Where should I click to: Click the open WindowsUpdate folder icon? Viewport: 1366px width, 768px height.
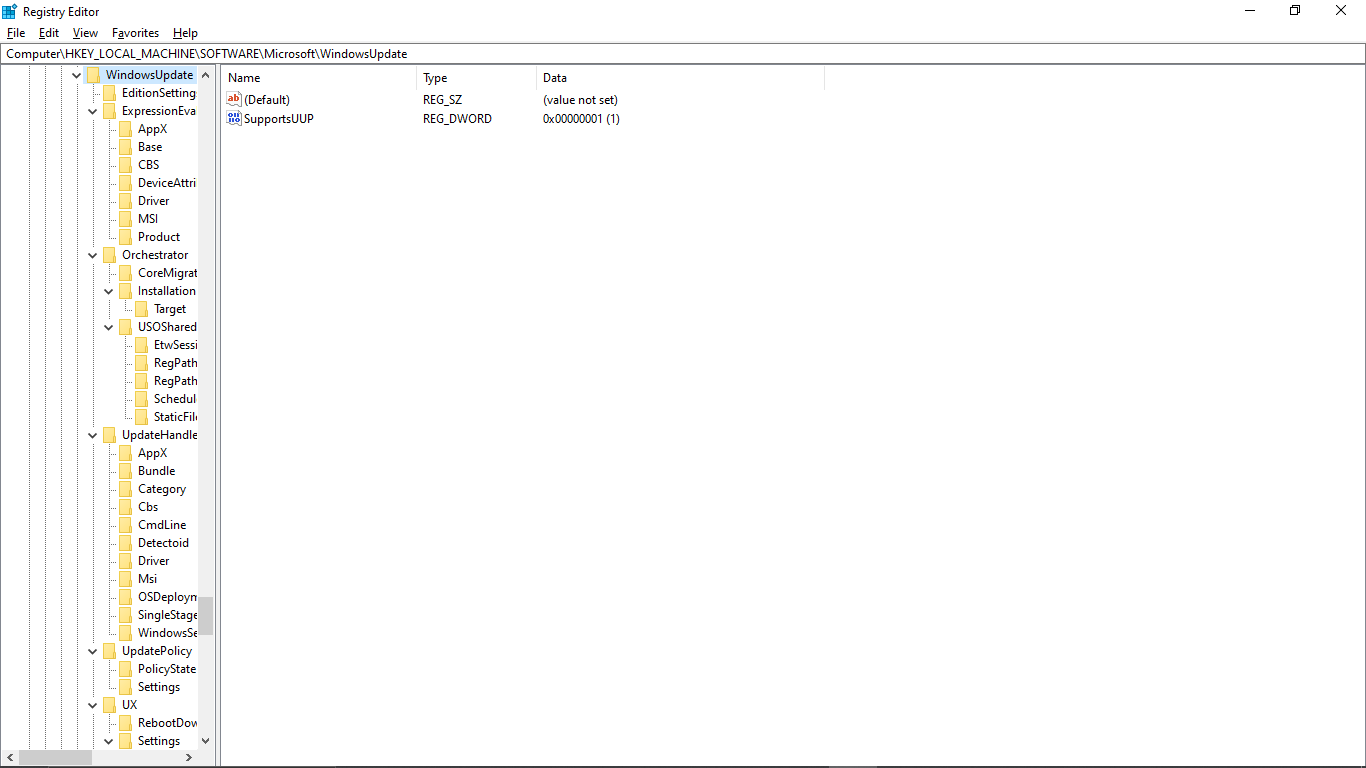pos(94,75)
